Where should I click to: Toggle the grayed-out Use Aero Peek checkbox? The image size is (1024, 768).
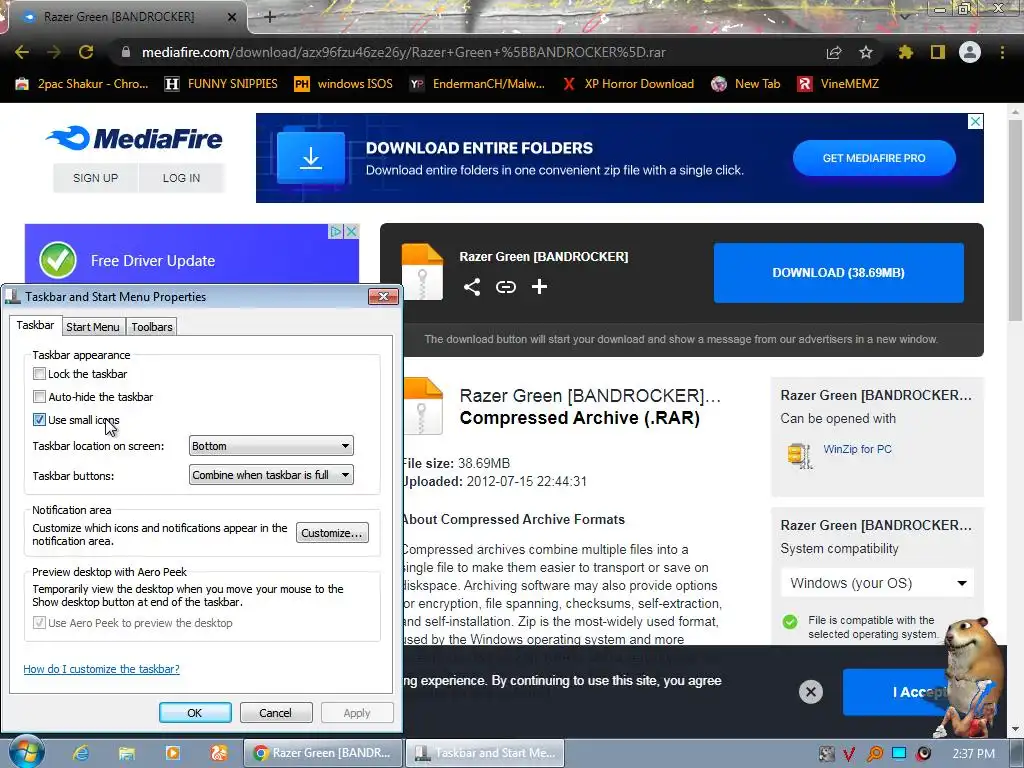[39, 622]
